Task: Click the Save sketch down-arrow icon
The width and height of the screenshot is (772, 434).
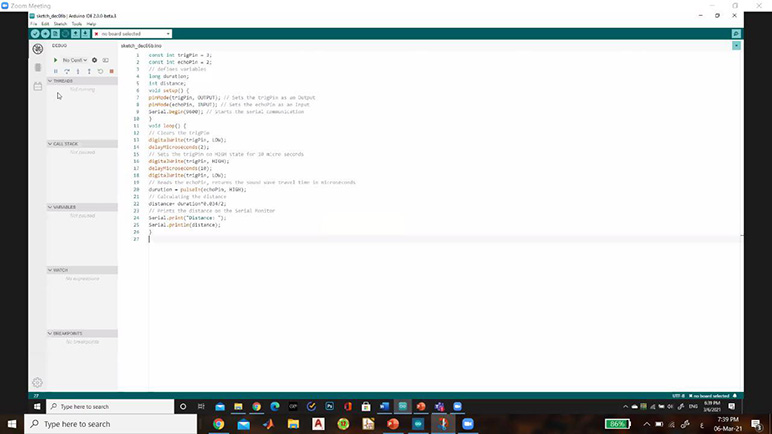Action: (85, 34)
